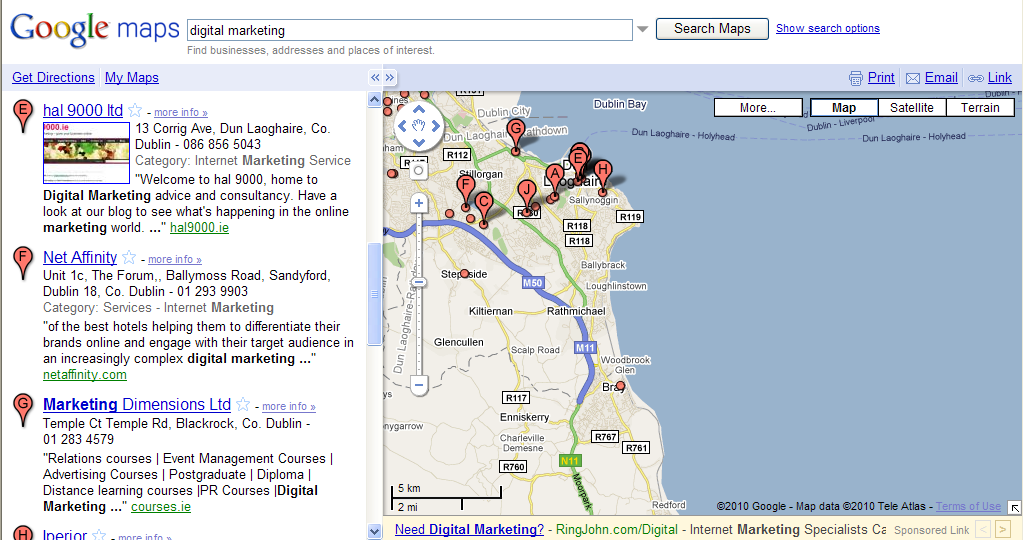Viewport: 1024px width, 540px height.
Task: Star the Marketing Dimensions Ltd result
Action: (243, 404)
